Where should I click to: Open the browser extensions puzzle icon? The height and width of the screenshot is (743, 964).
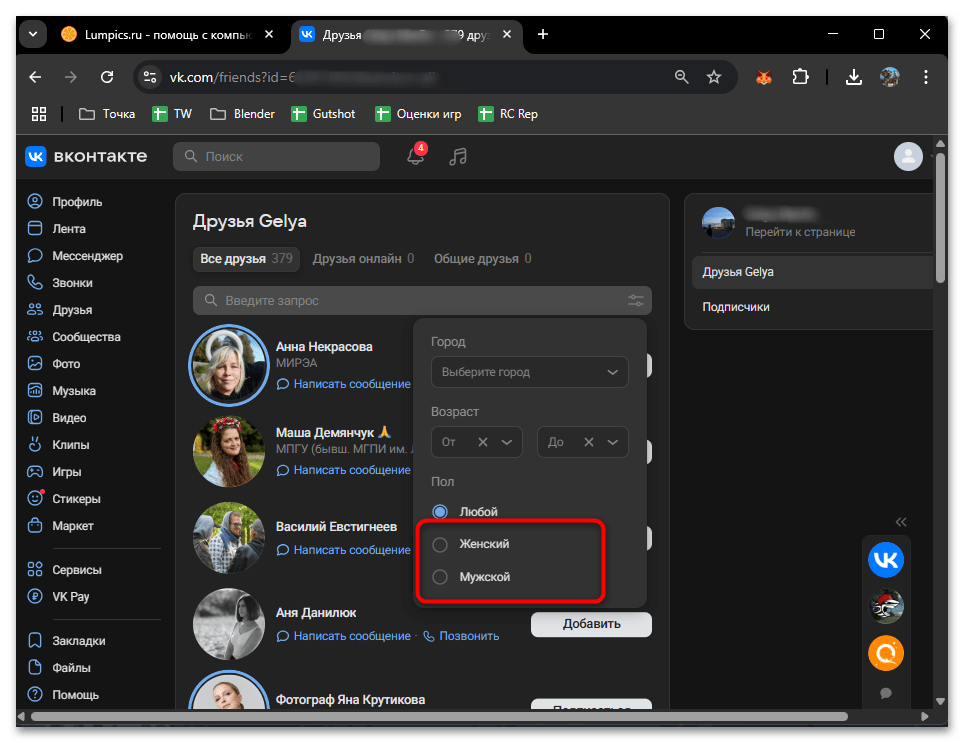[800, 77]
